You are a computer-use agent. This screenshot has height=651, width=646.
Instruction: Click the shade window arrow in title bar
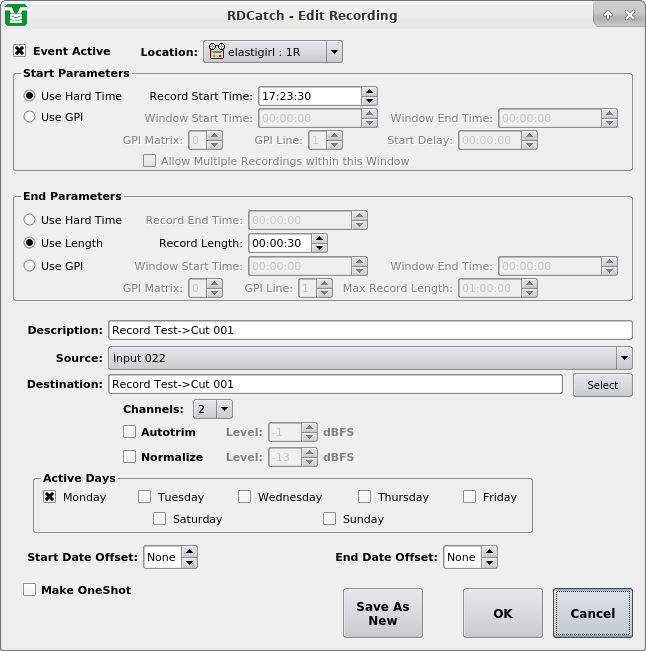(608, 15)
